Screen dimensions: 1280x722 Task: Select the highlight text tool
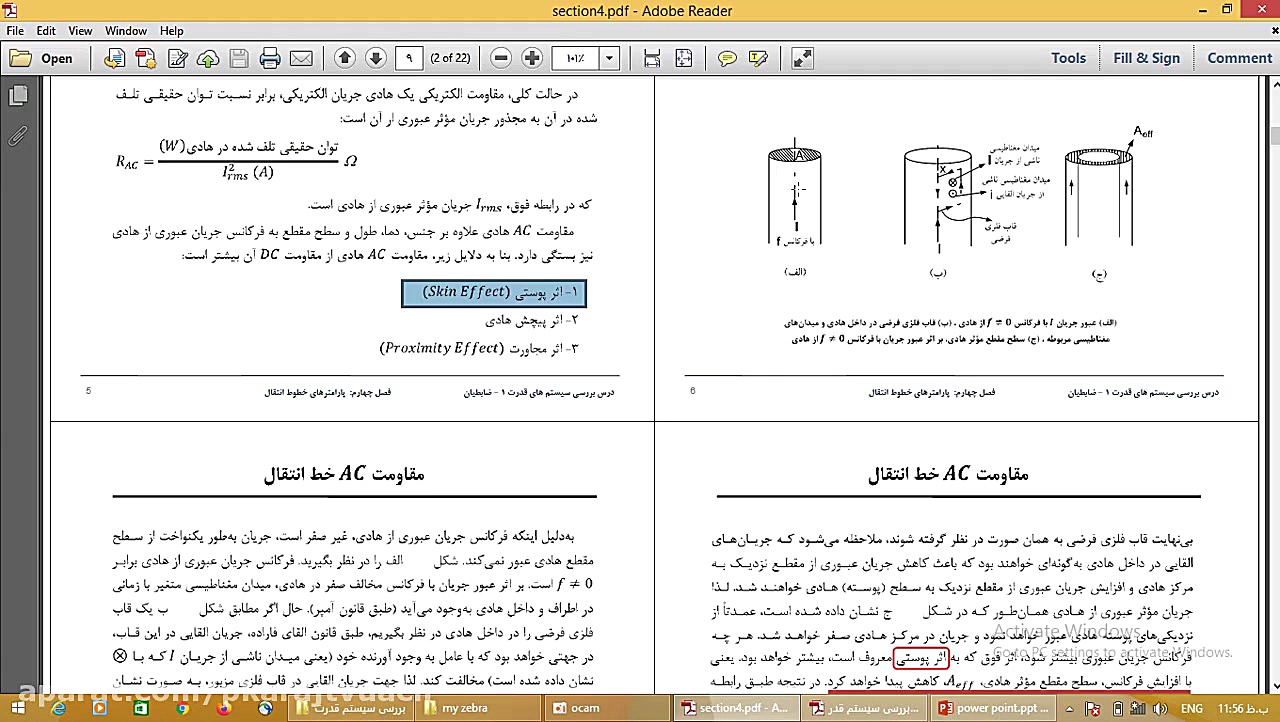tap(758, 58)
